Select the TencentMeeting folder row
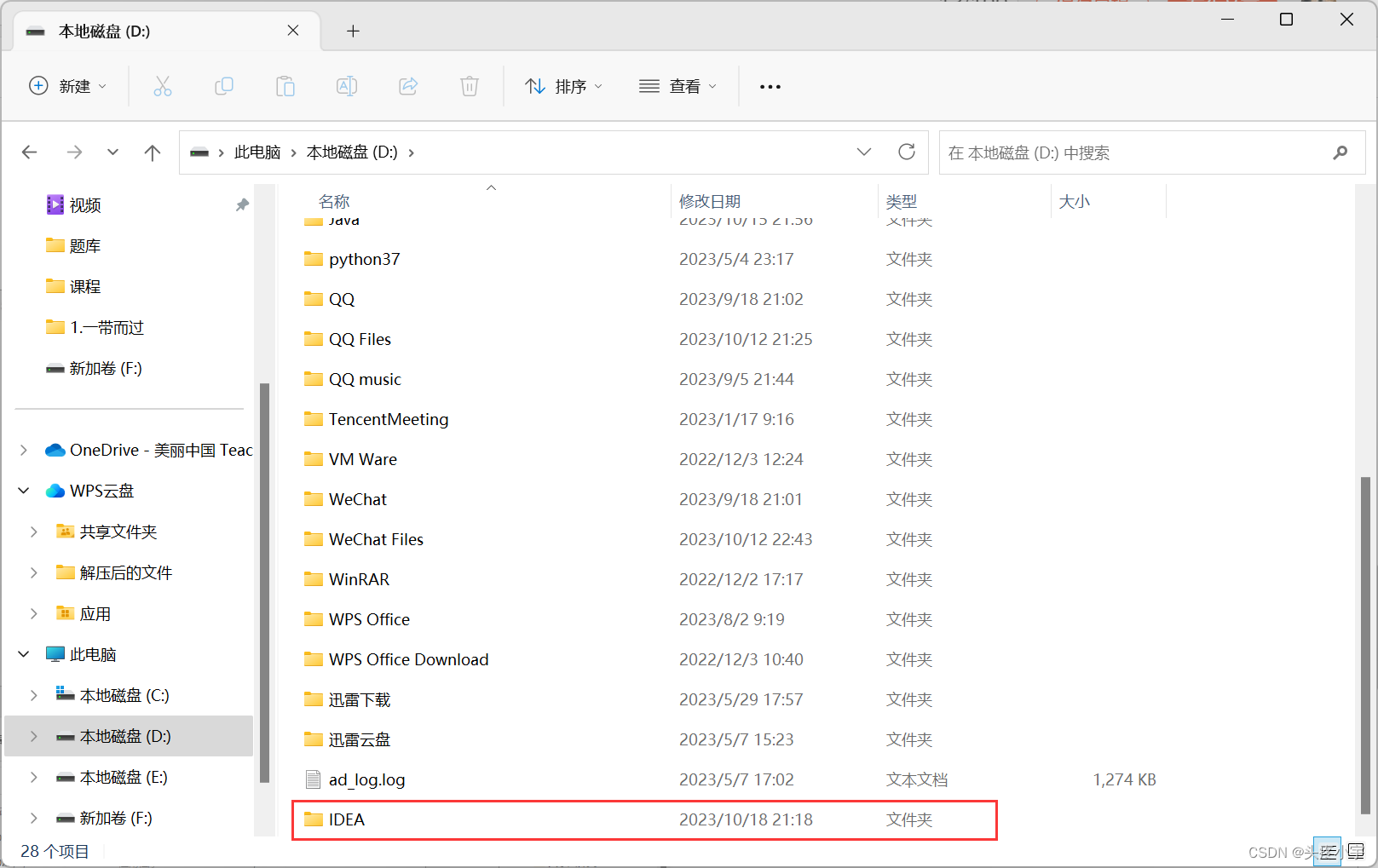Image resolution: width=1378 pixels, height=868 pixels. pos(644,419)
